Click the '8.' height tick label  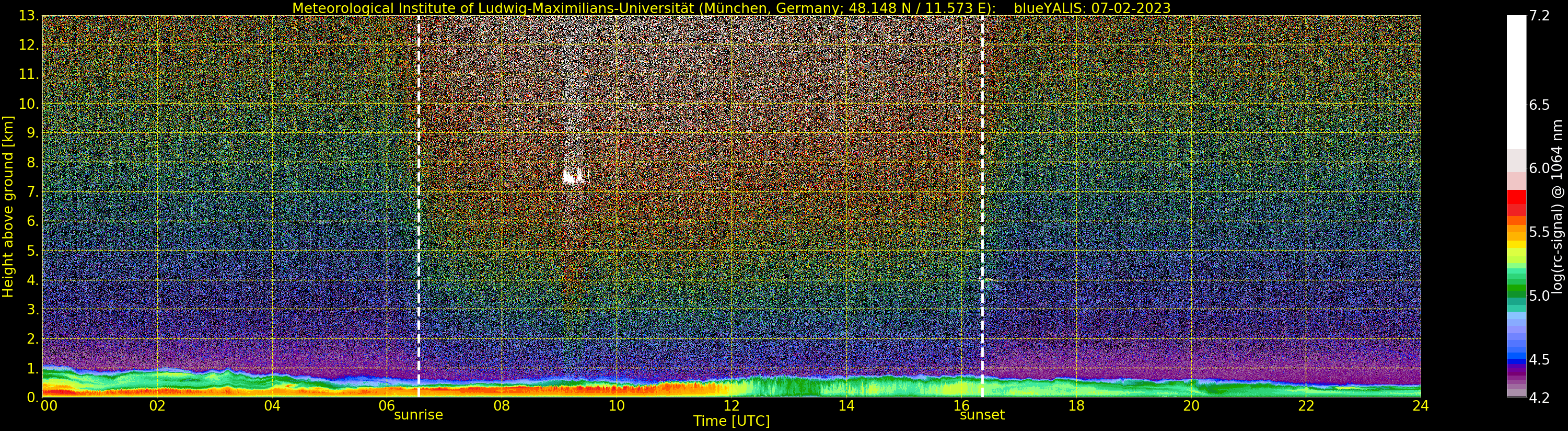tap(33, 163)
